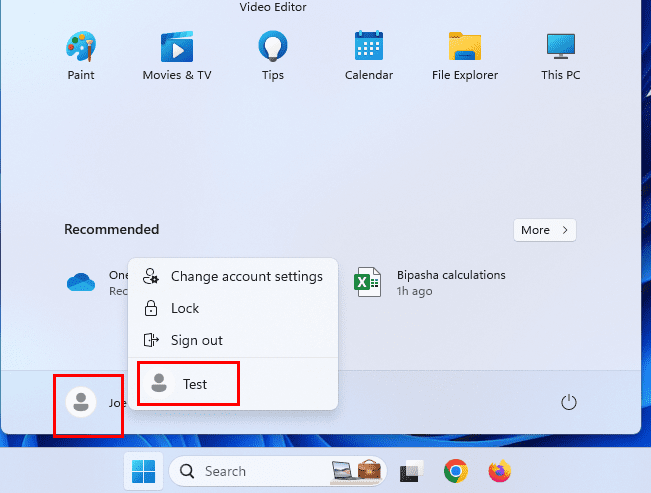Viewport: 651px width, 493px height.
Task: Open Google Chrome from the taskbar
Action: (x=456, y=471)
